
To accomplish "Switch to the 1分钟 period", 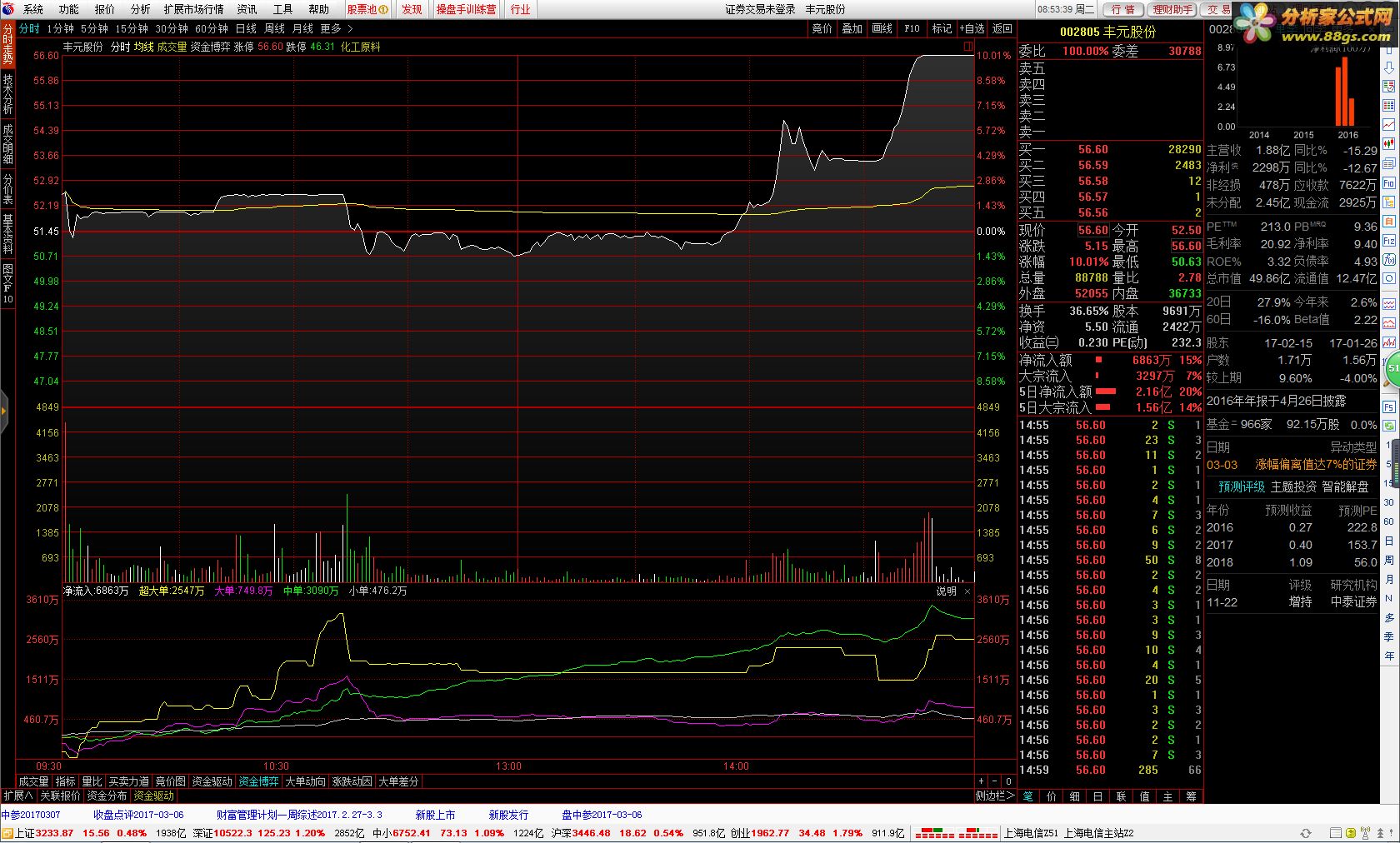I will point(61,28).
